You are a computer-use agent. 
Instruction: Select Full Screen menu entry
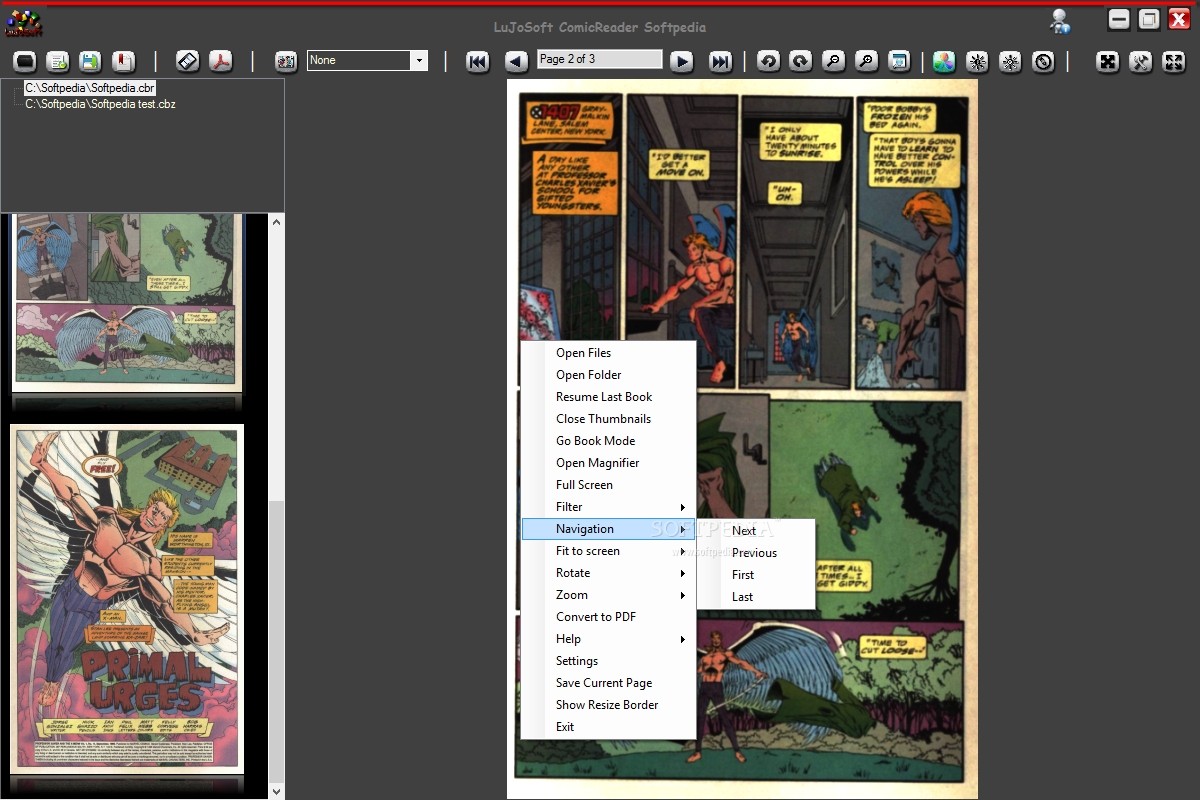pyautogui.click(x=608, y=485)
